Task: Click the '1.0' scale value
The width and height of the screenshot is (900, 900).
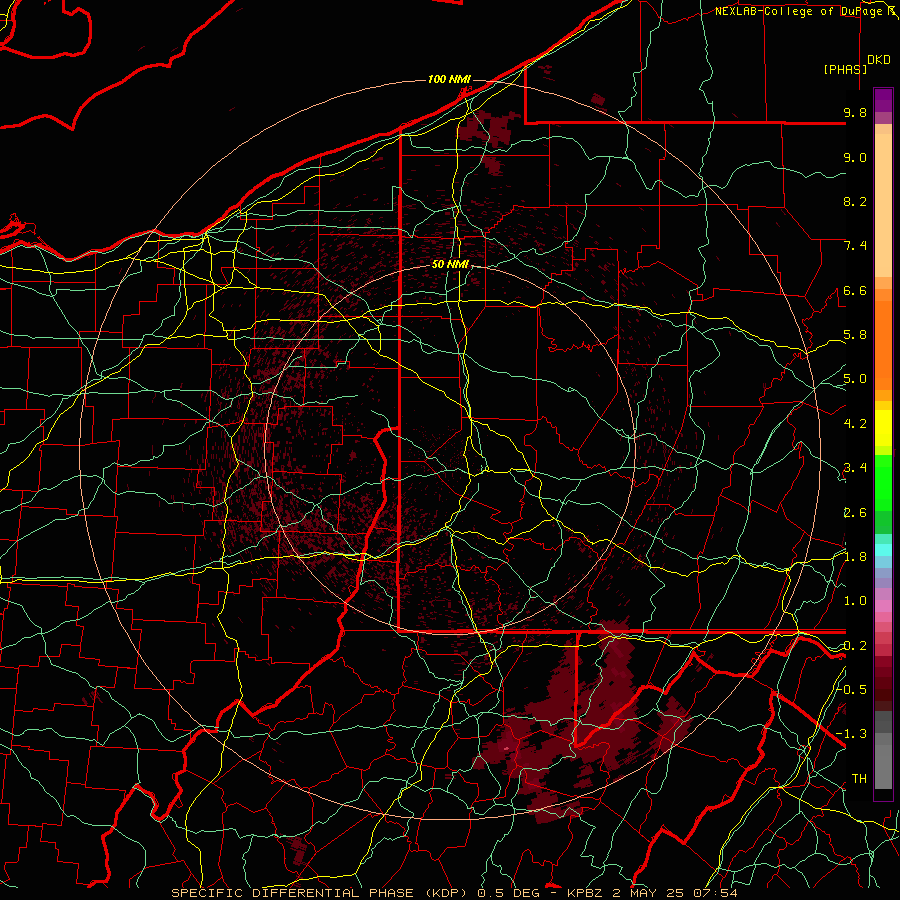Action: pos(855,601)
